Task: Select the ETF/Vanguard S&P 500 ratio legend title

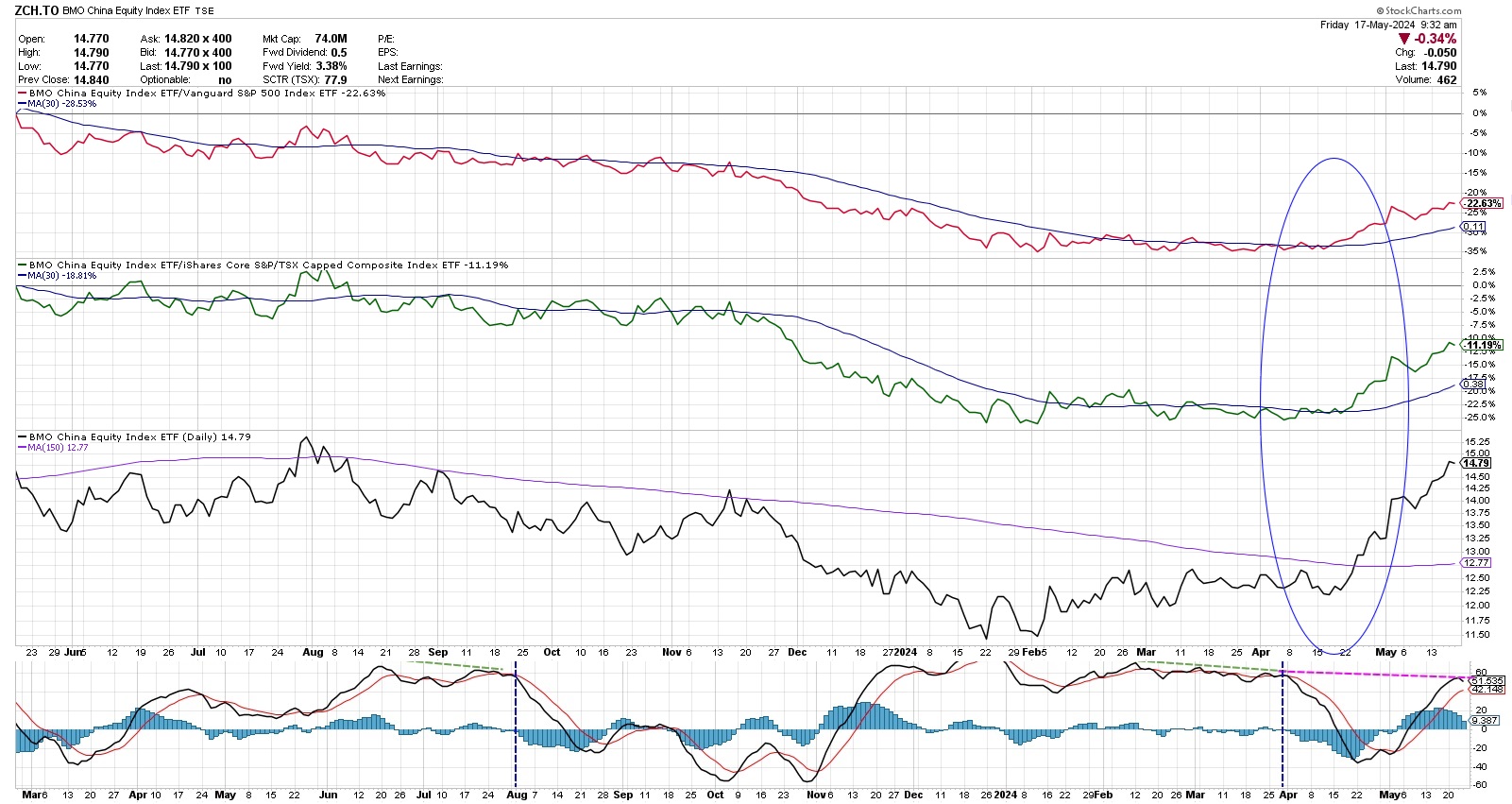Action: point(207,94)
